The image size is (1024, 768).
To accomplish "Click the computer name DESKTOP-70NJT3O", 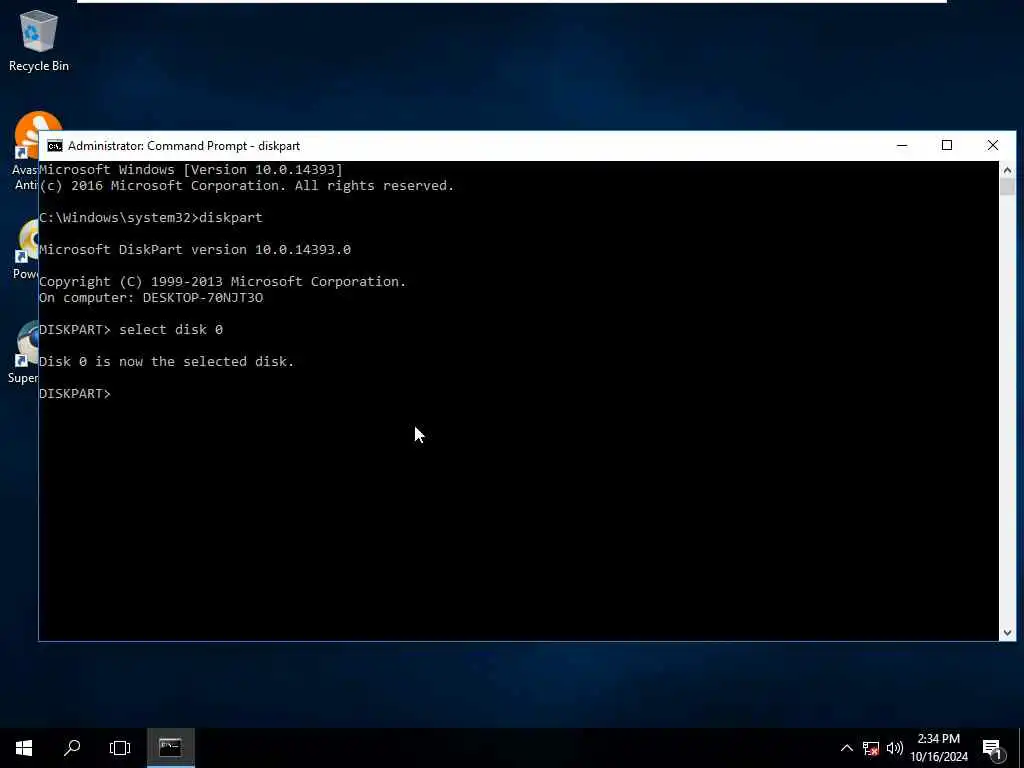I will tap(203, 298).
